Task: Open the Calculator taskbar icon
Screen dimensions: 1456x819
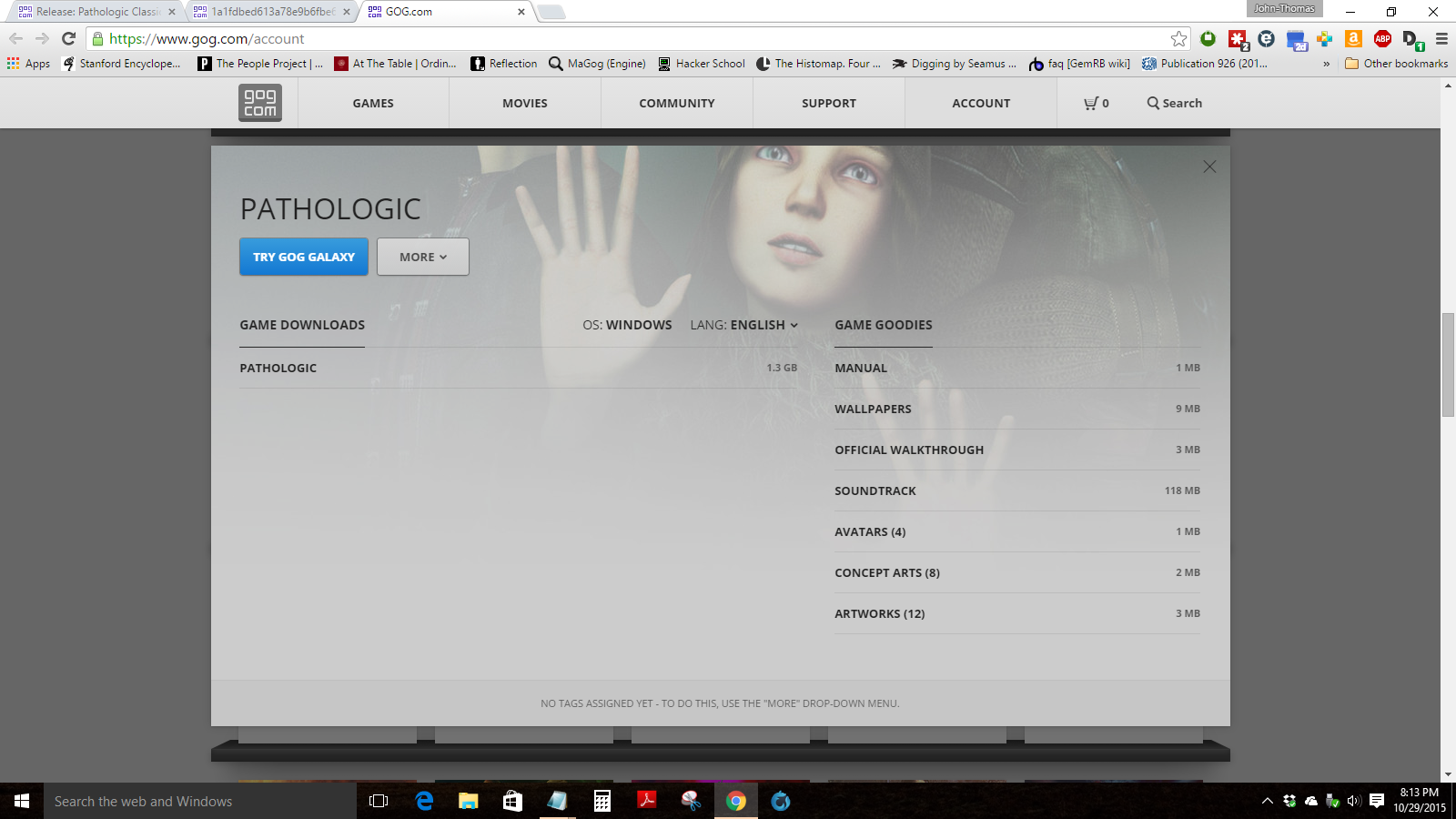Action: point(602,801)
